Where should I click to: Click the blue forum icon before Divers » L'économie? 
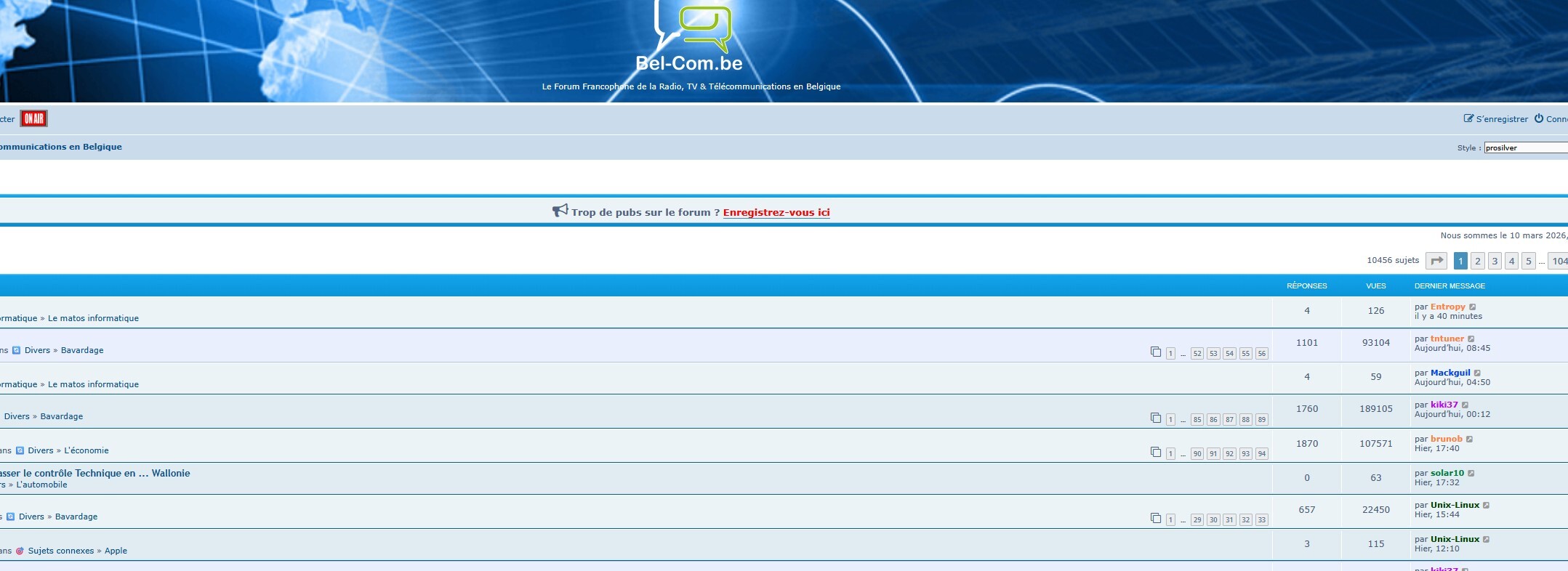click(x=20, y=450)
